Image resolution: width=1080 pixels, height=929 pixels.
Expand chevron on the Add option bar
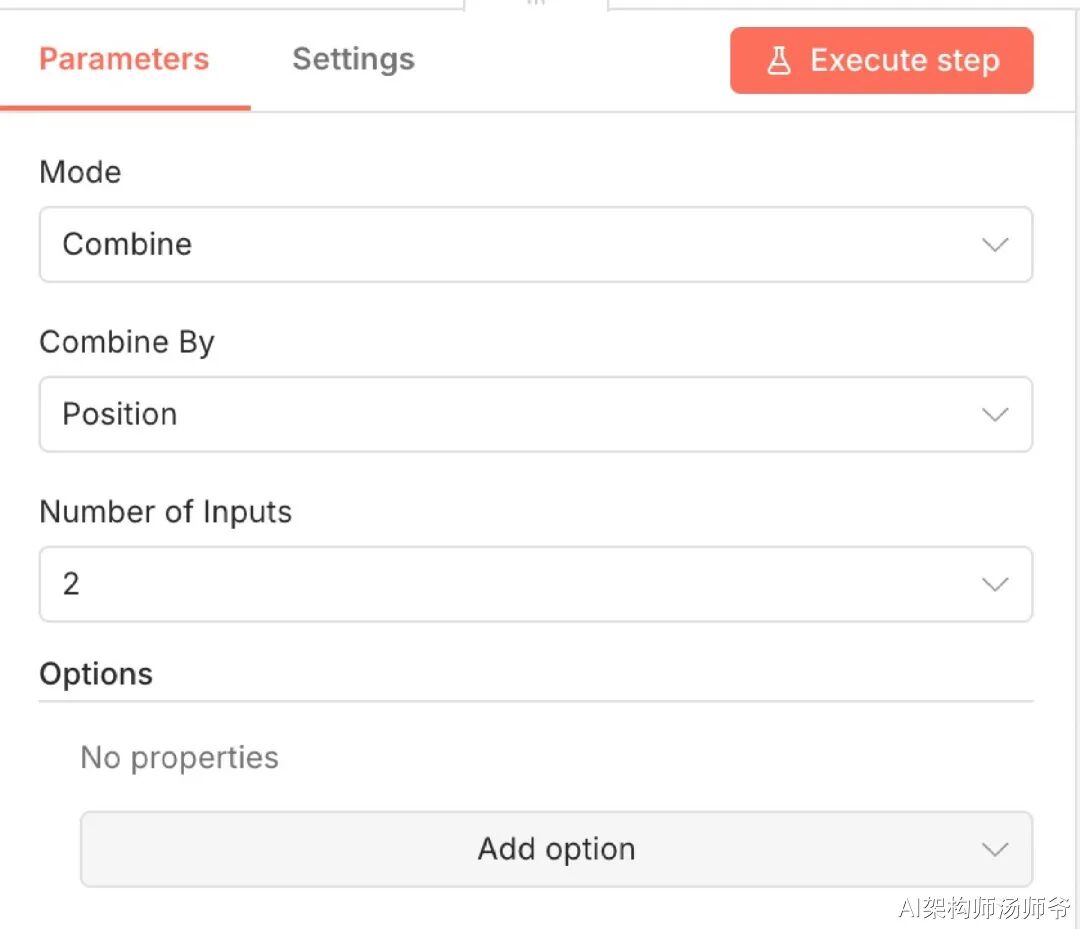coord(994,850)
